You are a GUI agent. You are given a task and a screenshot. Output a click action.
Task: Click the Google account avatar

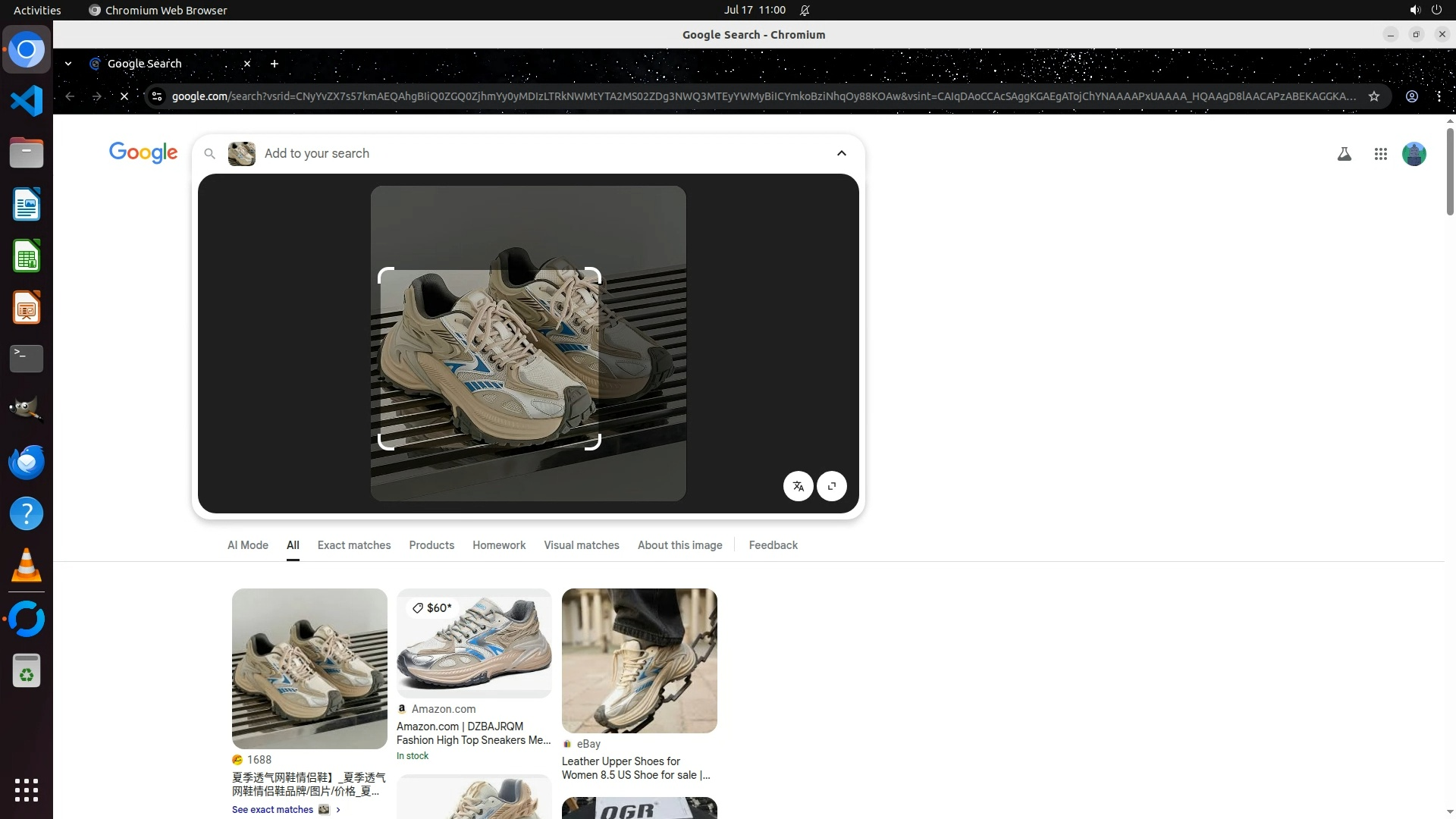1414,154
